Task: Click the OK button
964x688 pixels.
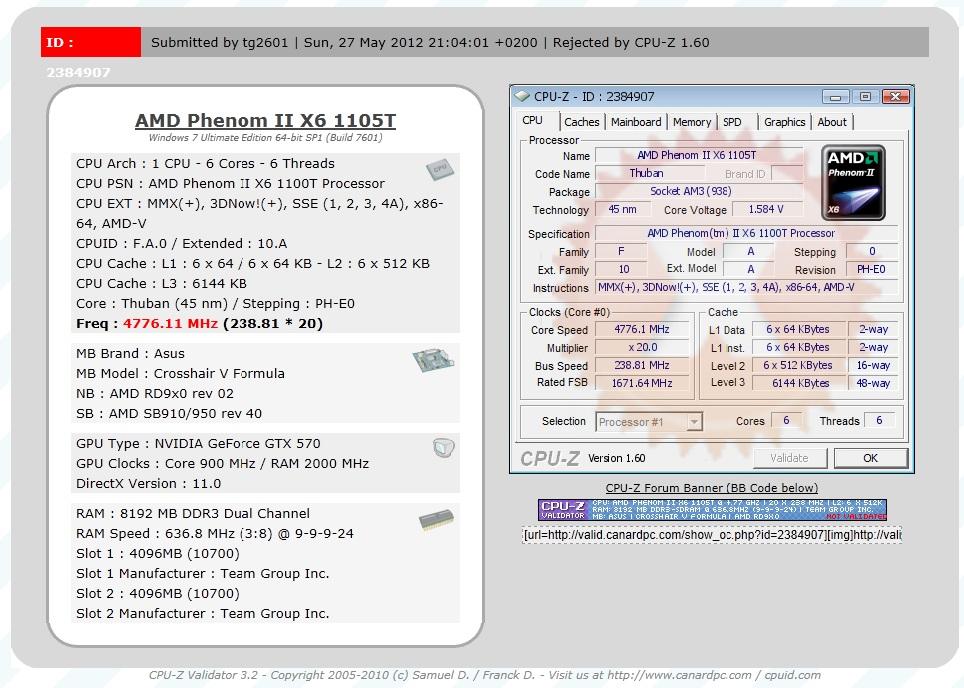Action: coord(871,458)
